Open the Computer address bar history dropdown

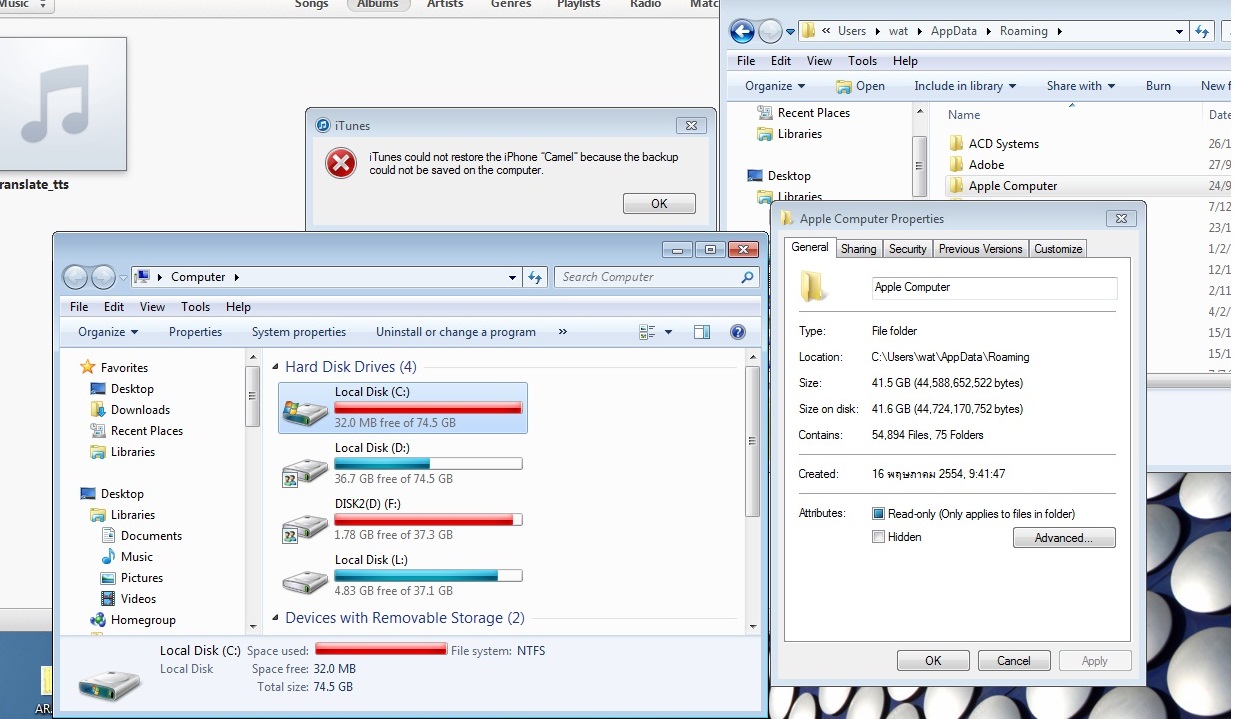[x=513, y=277]
